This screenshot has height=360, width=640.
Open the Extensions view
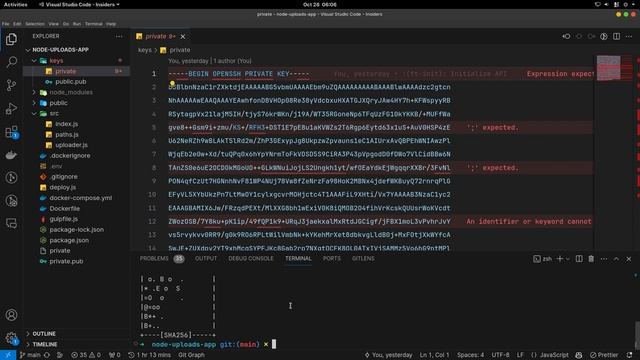pos(11,132)
